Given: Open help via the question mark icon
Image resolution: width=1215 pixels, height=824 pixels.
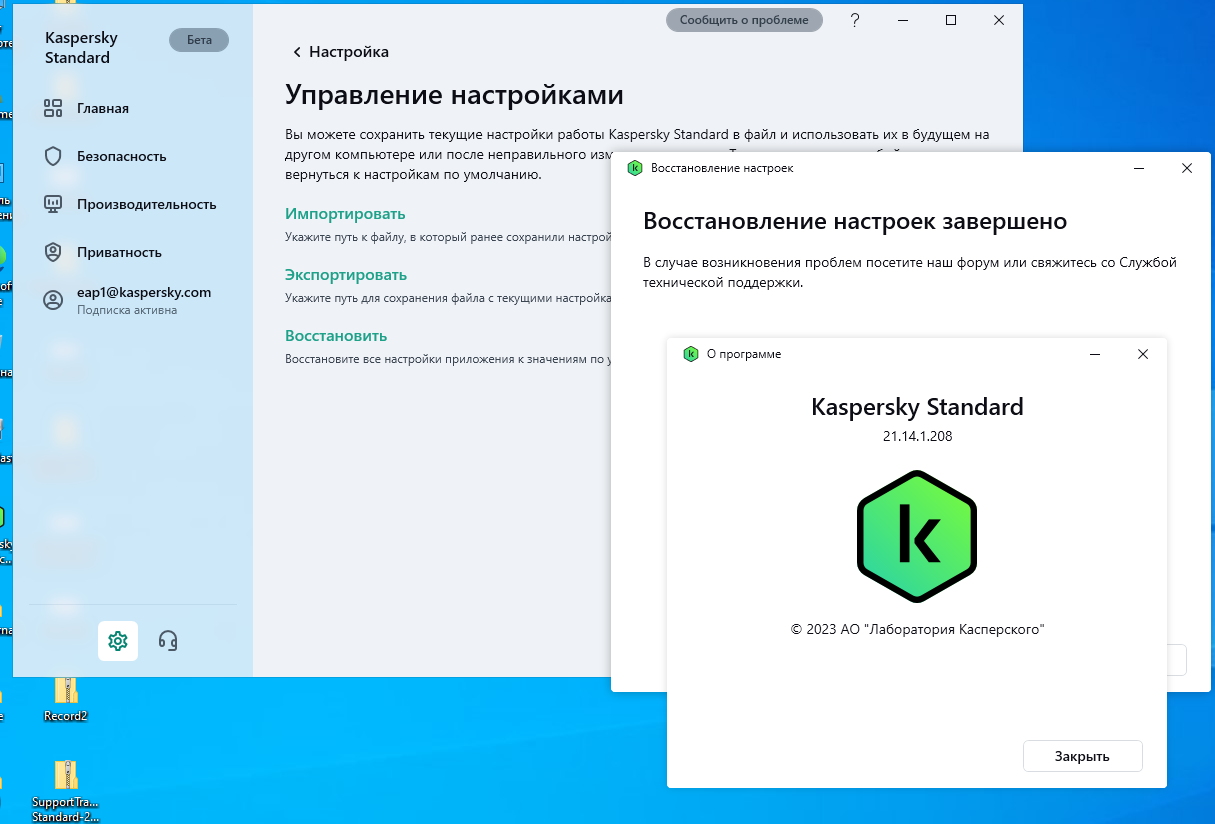Looking at the screenshot, I should tap(855, 20).
